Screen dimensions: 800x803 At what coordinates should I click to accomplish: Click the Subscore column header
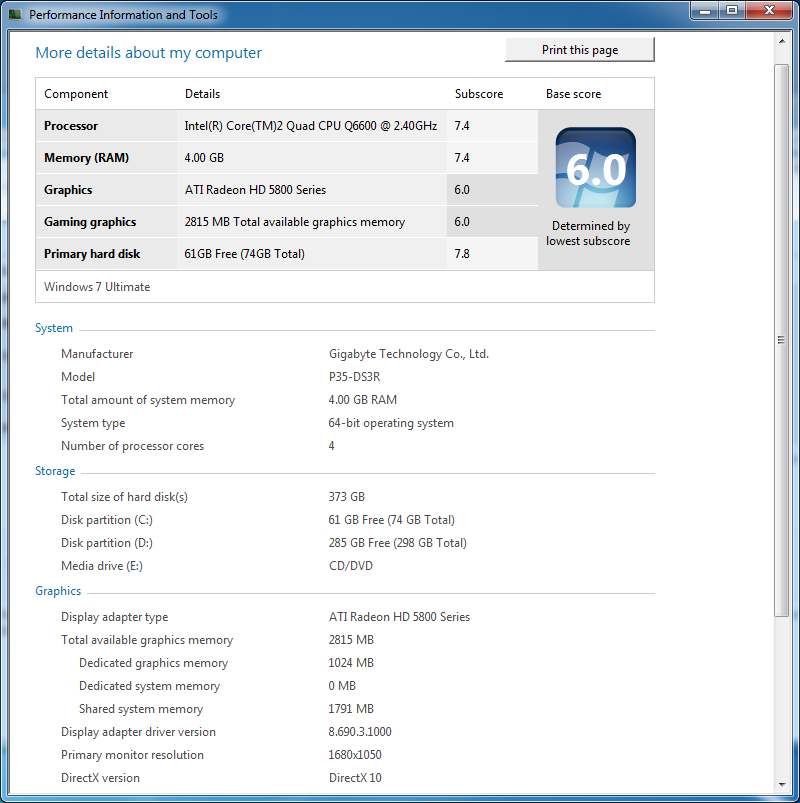pos(479,94)
